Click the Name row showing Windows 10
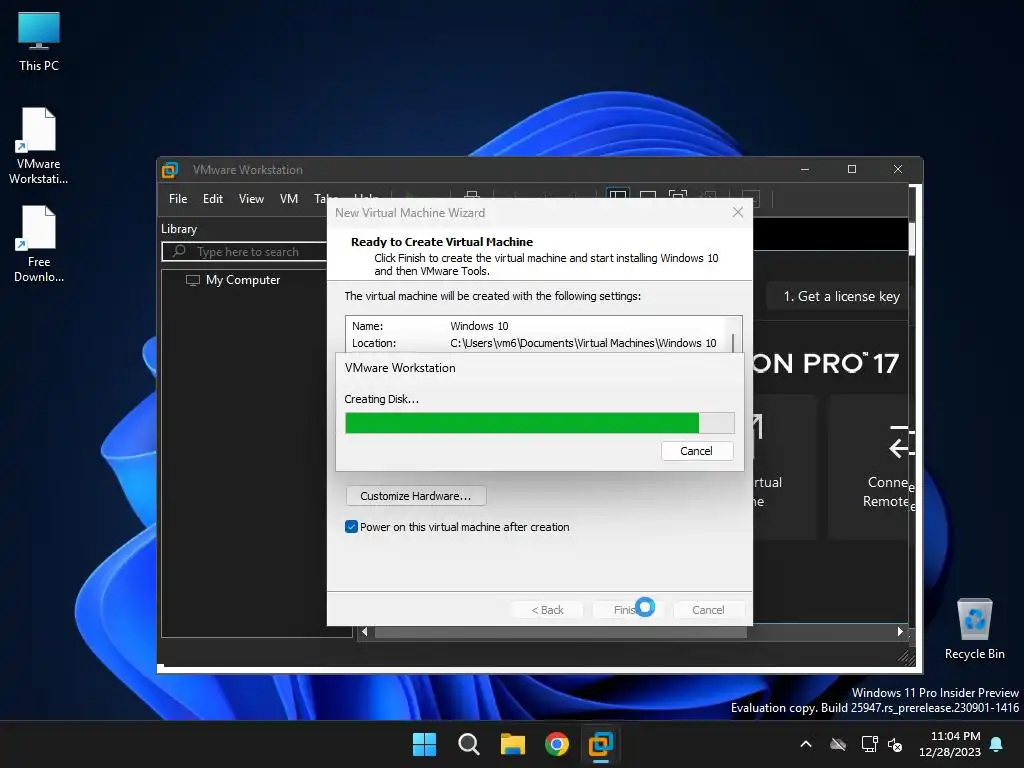1024x768 pixels. [x=536, y=326]
